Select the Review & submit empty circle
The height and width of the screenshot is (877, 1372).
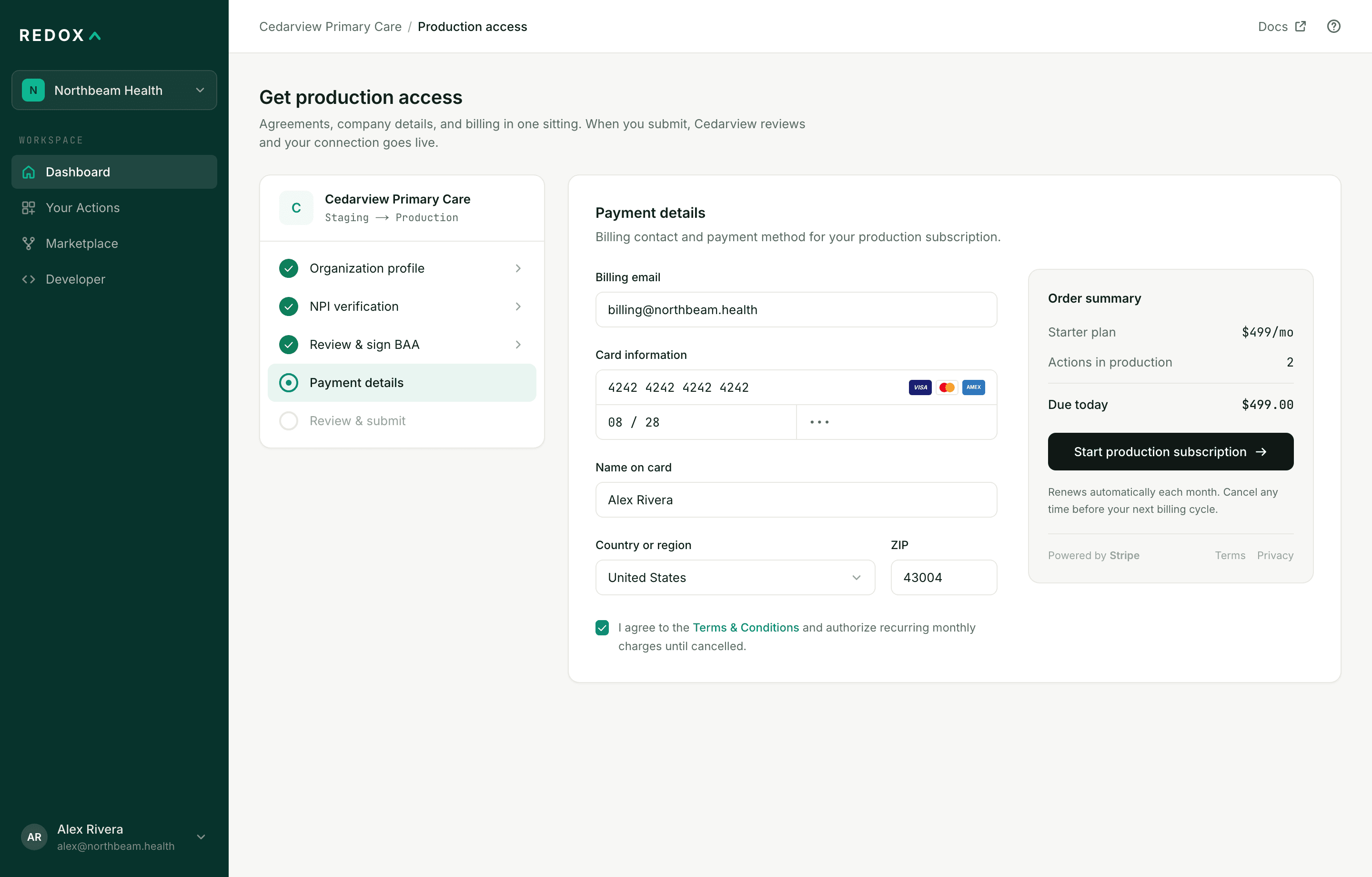(x=289, y=421)
